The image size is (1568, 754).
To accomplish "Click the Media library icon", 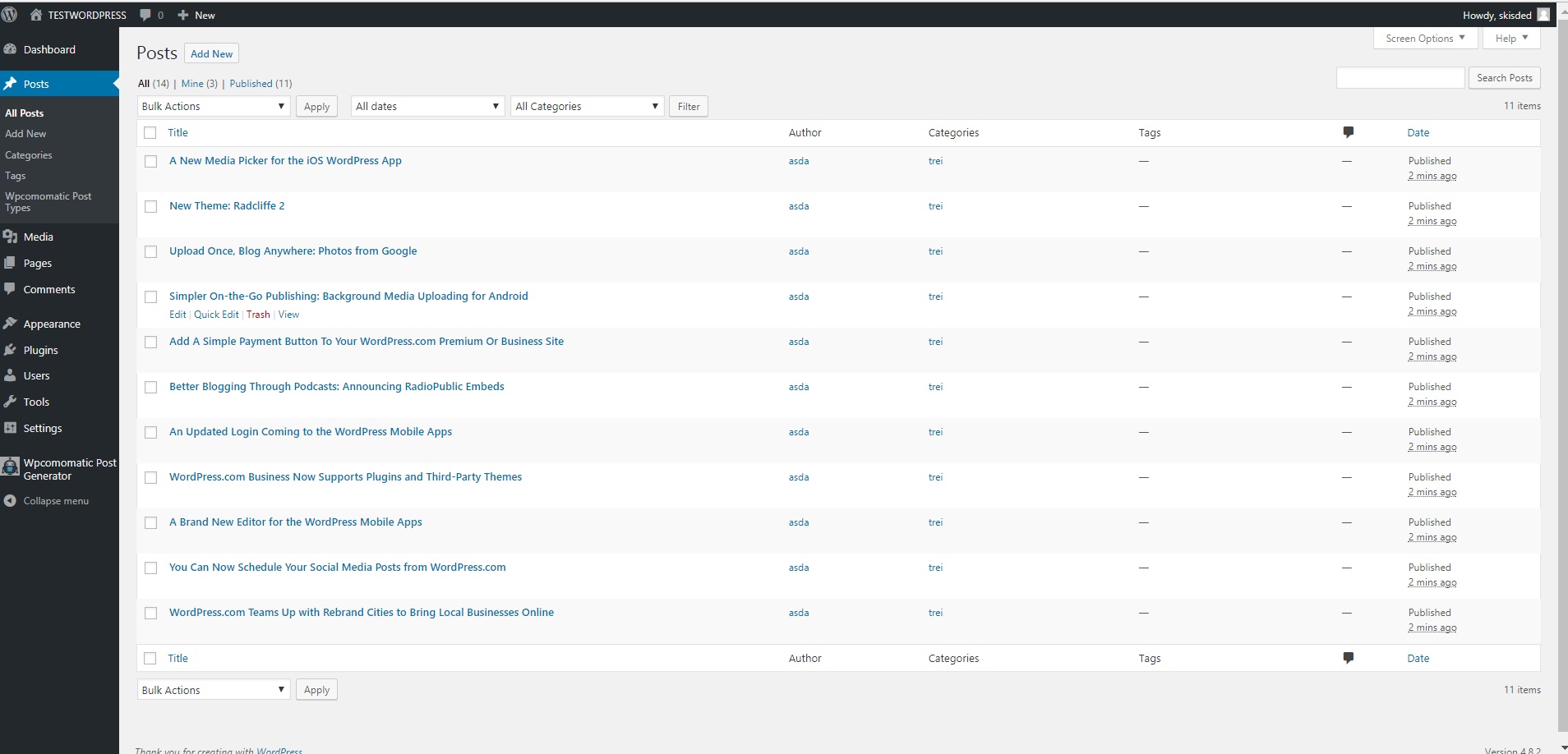I will [10, 237].
